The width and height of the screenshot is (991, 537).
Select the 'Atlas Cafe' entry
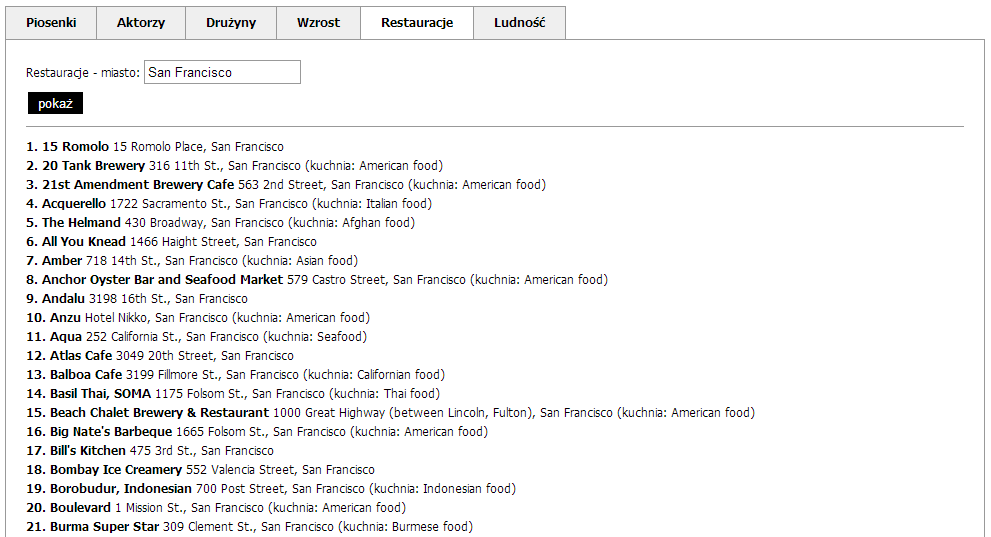click(x=160, y=355)
